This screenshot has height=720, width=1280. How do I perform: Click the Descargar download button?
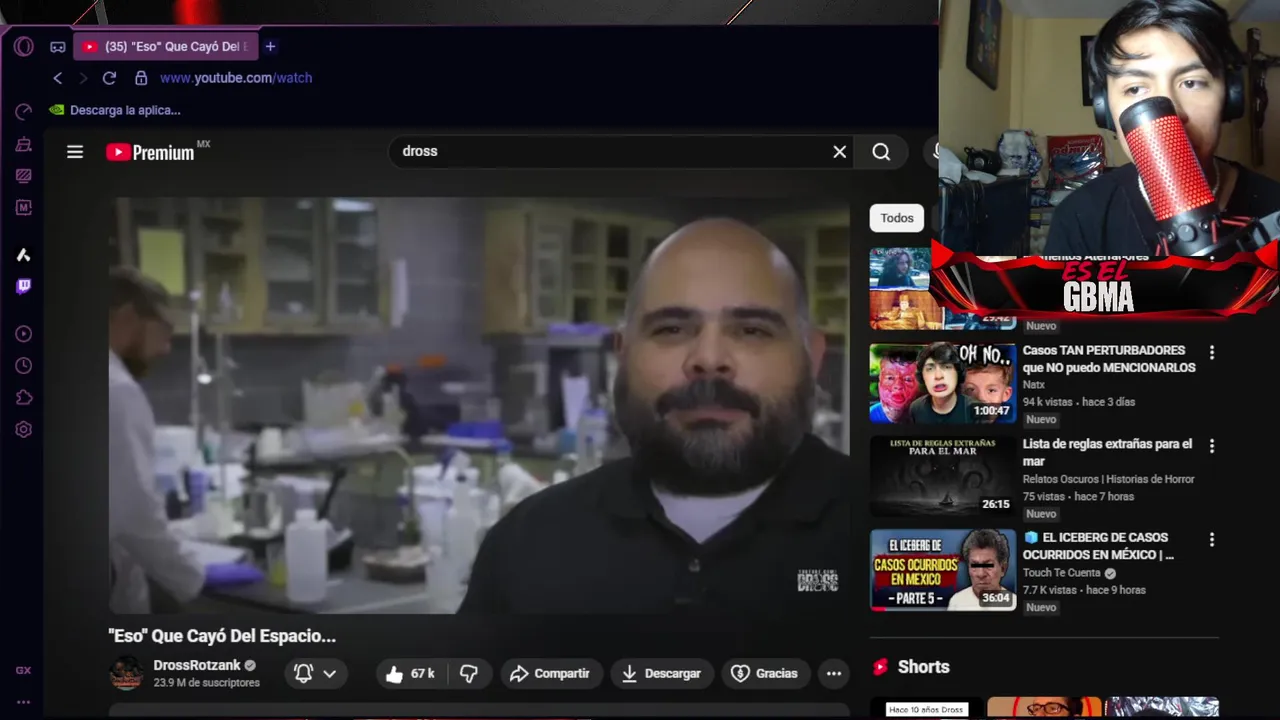(x=661, y=674)
